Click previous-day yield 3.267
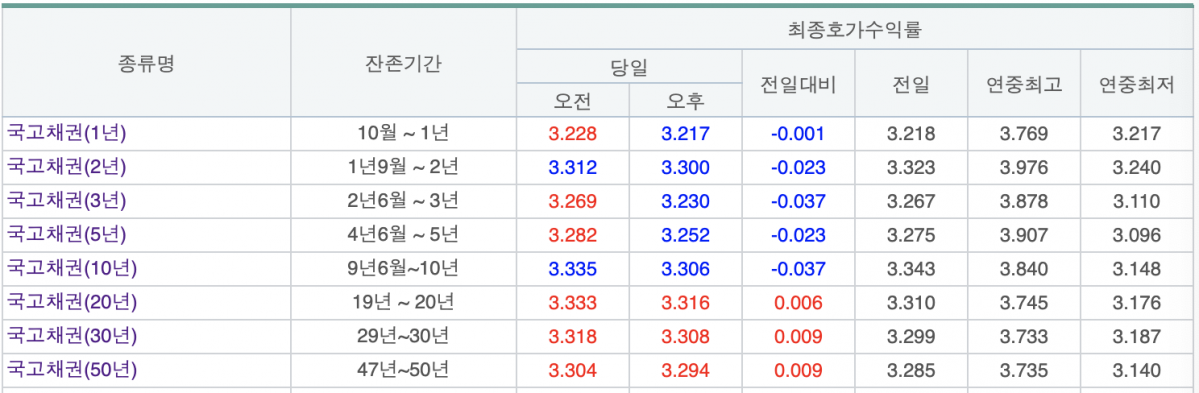The image size is (1199, 393). point(911,201)
